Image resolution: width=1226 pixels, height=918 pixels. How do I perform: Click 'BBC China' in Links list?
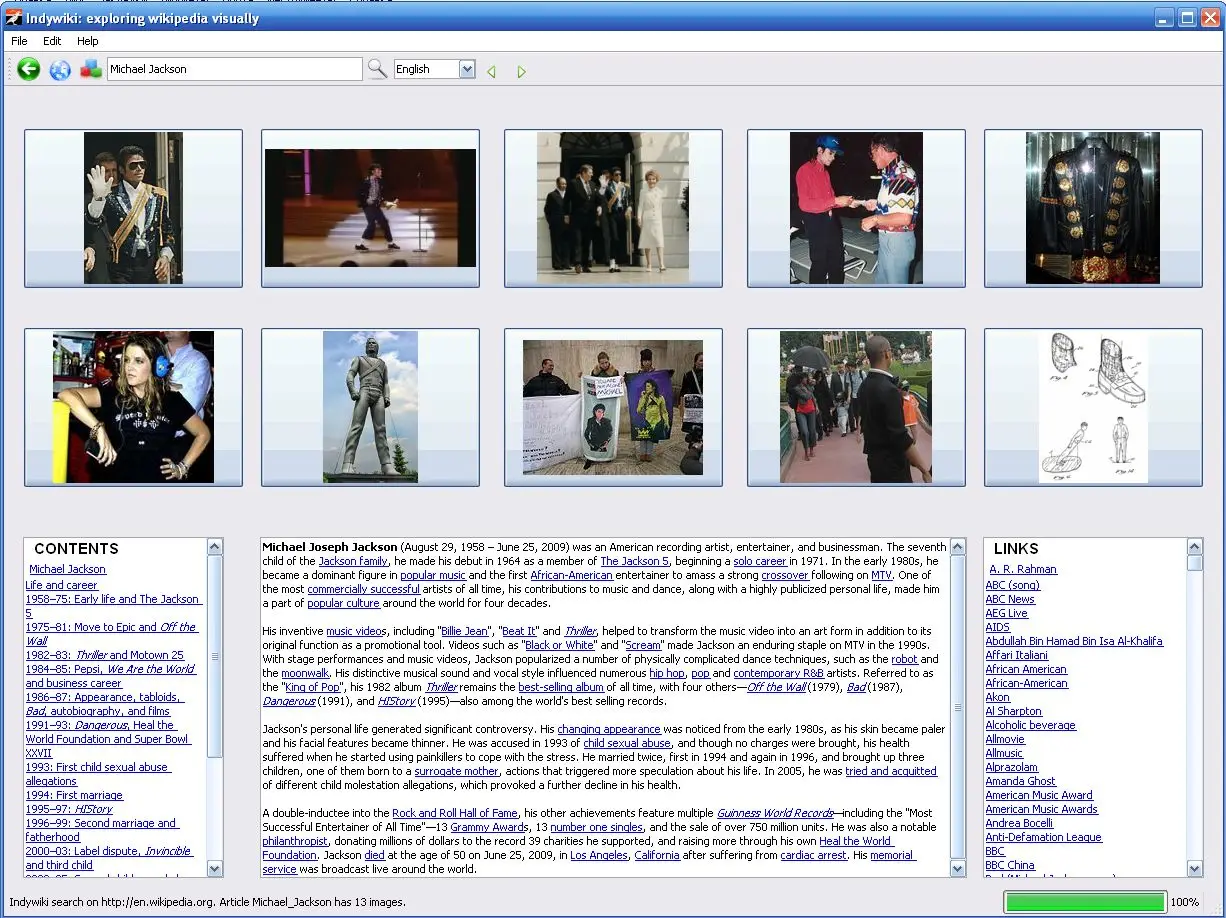point(1010,865)
